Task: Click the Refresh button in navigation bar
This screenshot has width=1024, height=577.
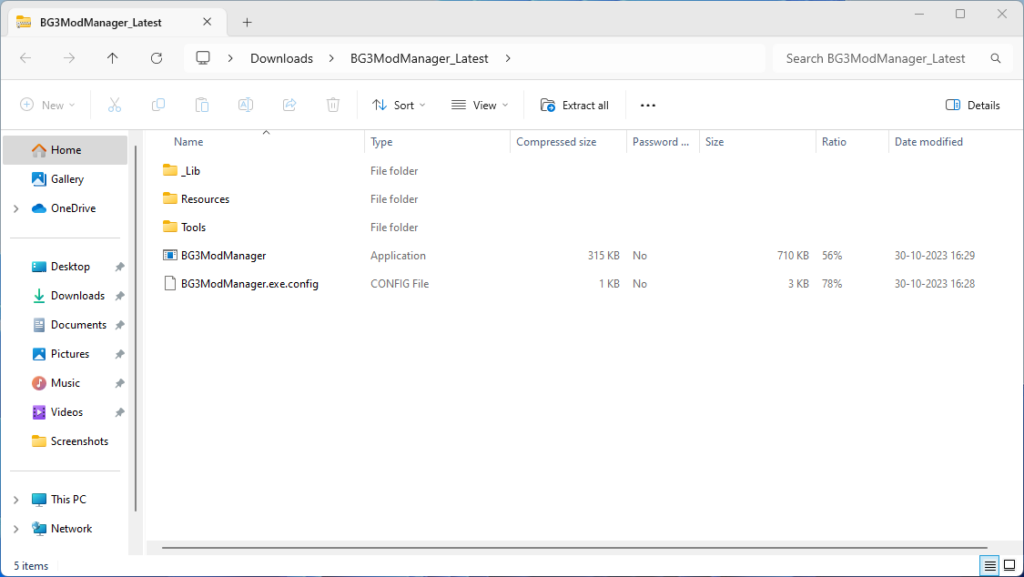Action: [156, 59]
